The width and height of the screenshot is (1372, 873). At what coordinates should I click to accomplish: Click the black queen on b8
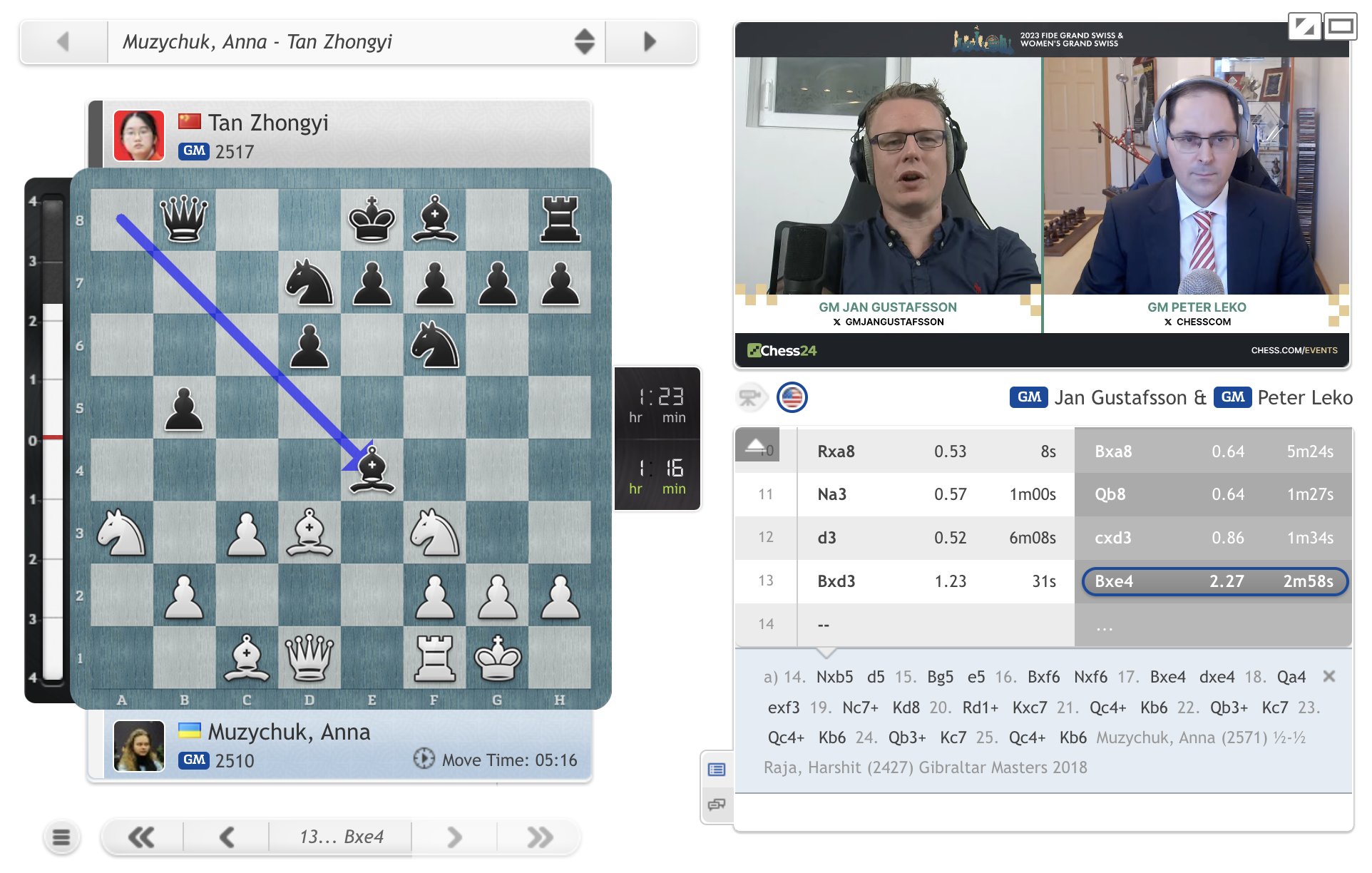184,219
